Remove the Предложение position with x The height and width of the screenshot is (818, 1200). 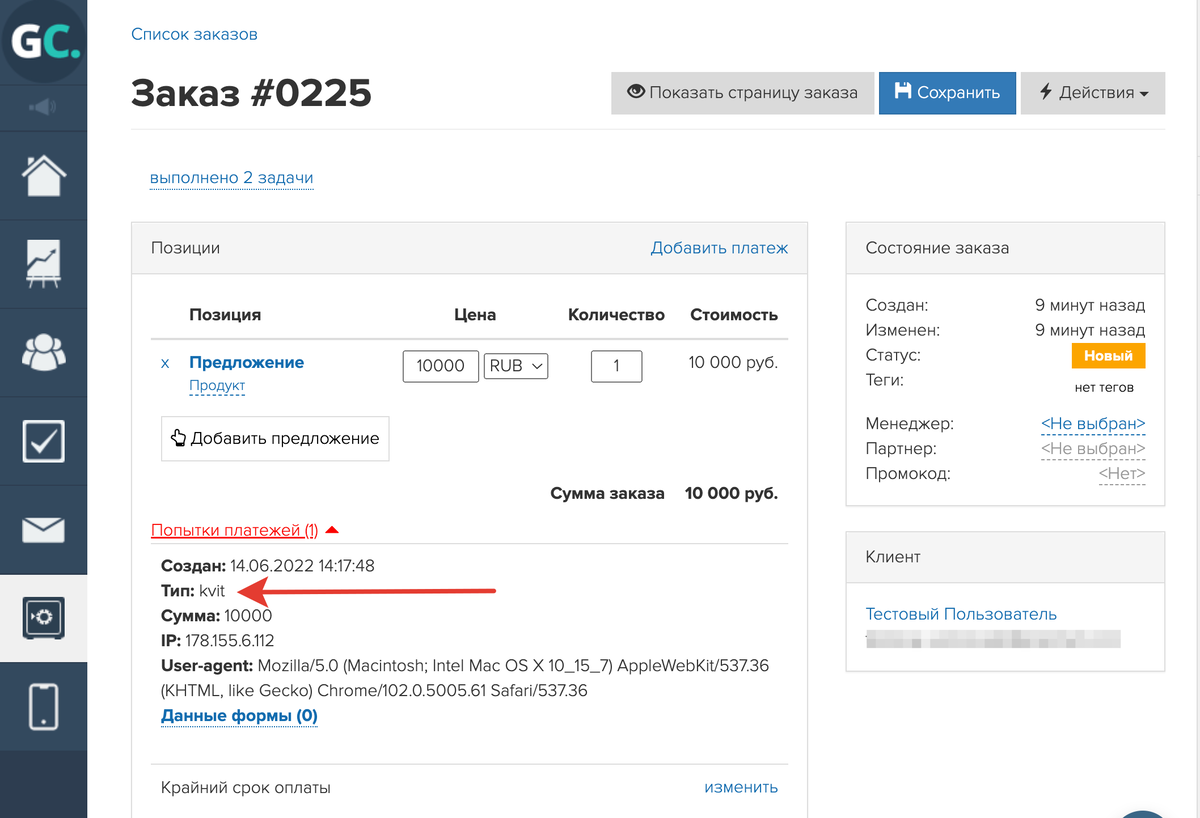pyautogui.click(x=165, y=363)
